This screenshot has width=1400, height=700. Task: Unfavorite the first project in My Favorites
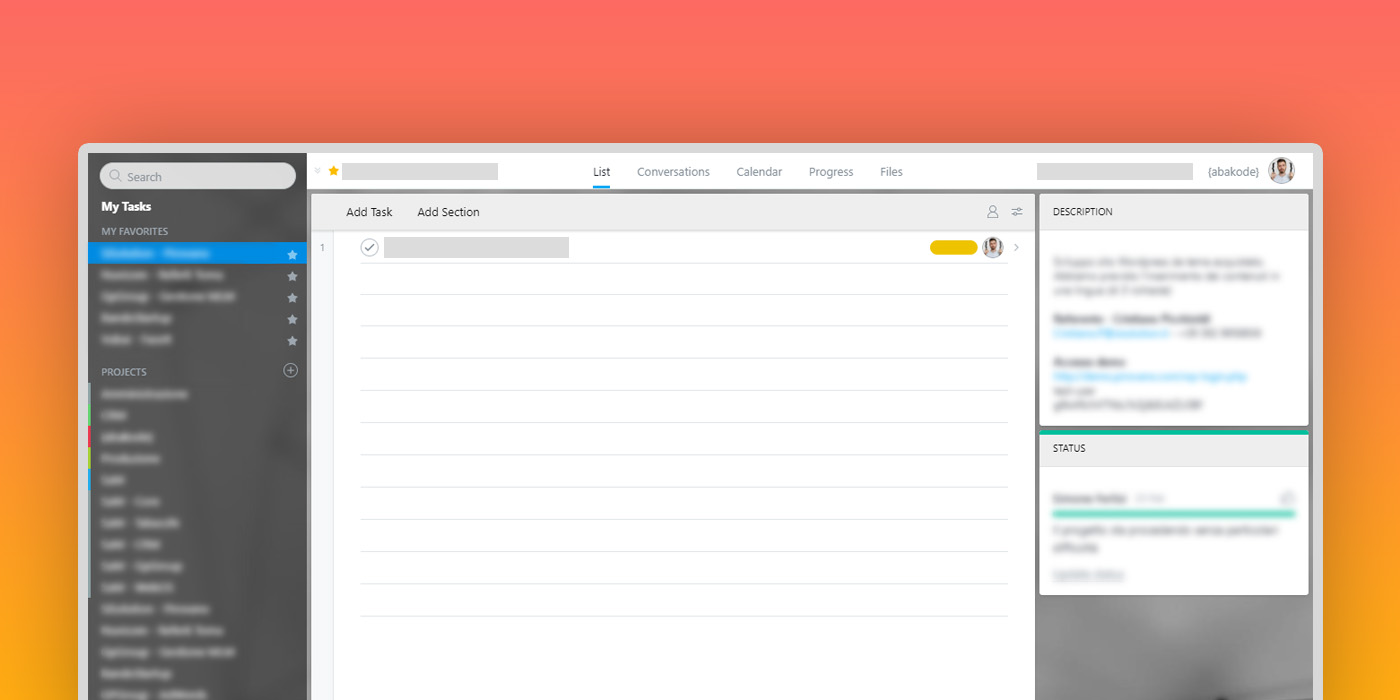point(292,254)
